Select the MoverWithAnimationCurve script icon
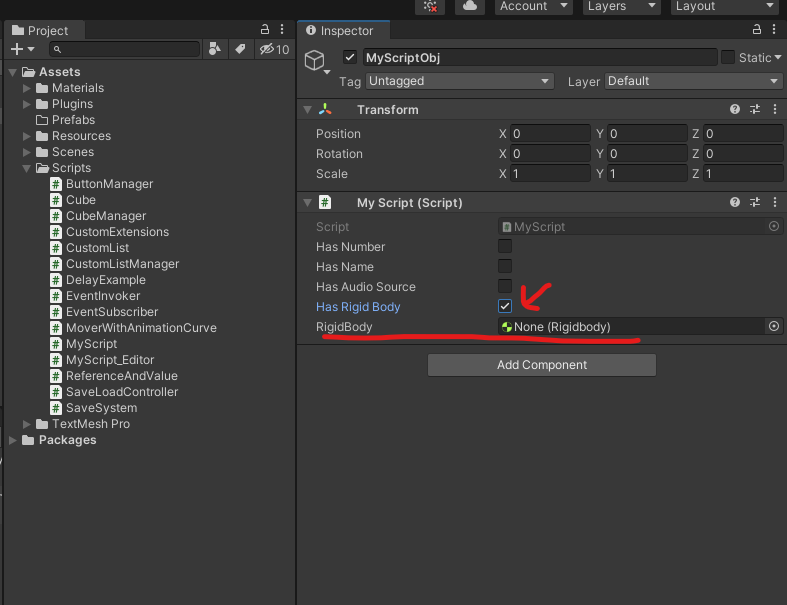This screenshot has width=787, height=605. [56, 328]
